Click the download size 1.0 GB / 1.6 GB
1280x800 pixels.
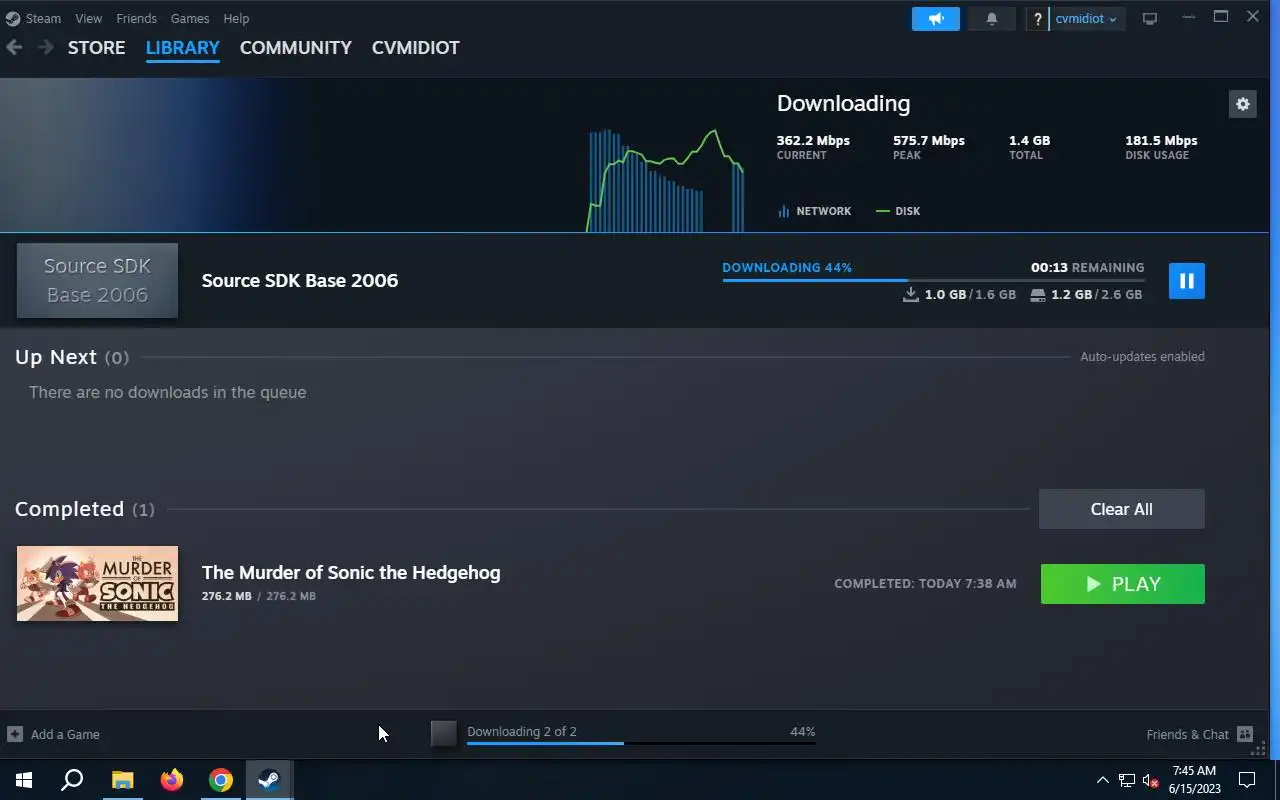959,295
